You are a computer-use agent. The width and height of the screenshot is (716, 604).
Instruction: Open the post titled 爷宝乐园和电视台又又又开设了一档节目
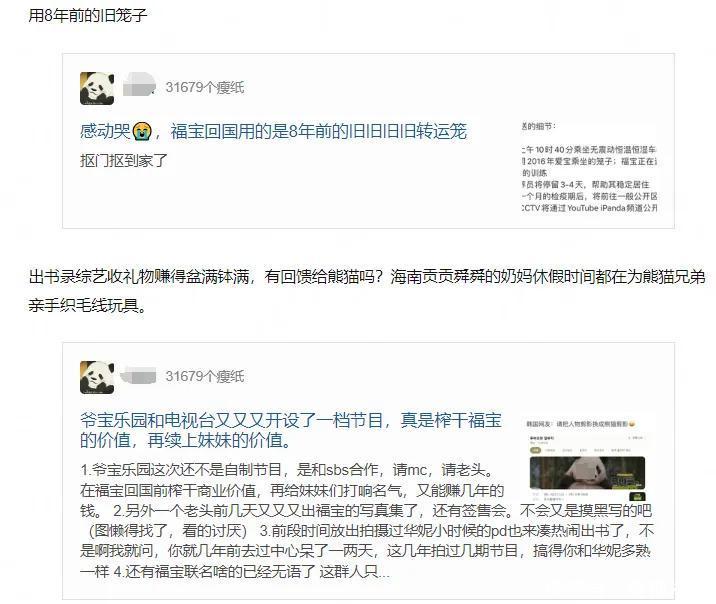click(290, 430)
